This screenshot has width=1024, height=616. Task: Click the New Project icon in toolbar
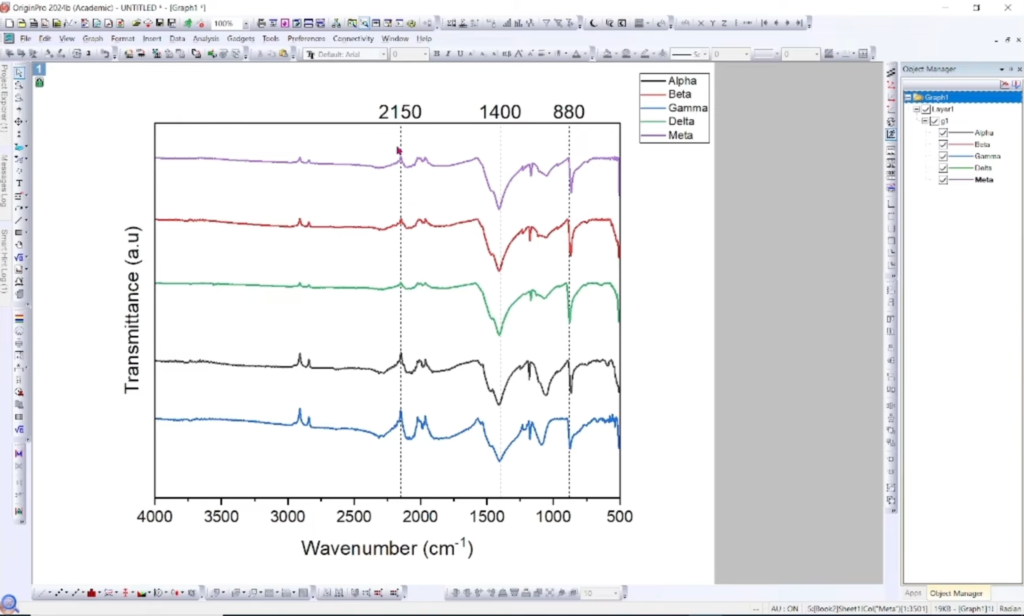[9, 23]
